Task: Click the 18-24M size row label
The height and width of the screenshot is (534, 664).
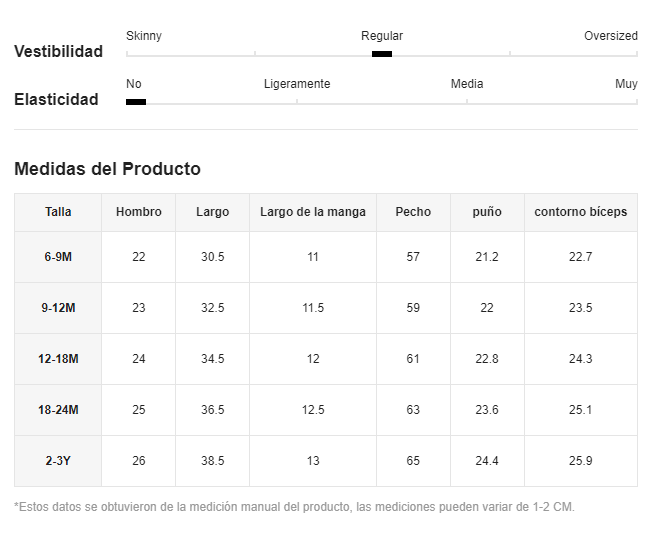Action: pos(58,410)
